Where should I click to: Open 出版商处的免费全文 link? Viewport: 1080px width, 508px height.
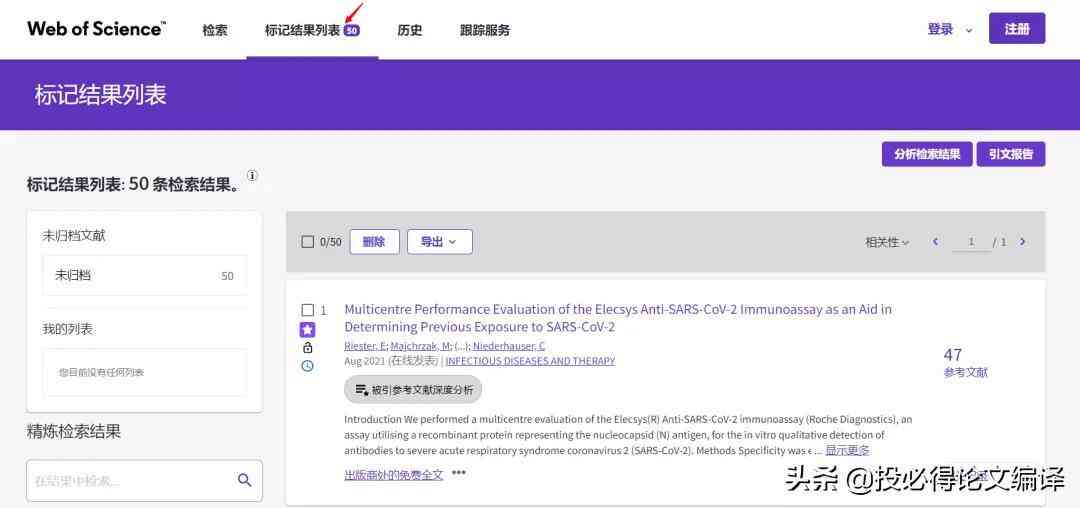pyautogui.click(x=394, y=474)
